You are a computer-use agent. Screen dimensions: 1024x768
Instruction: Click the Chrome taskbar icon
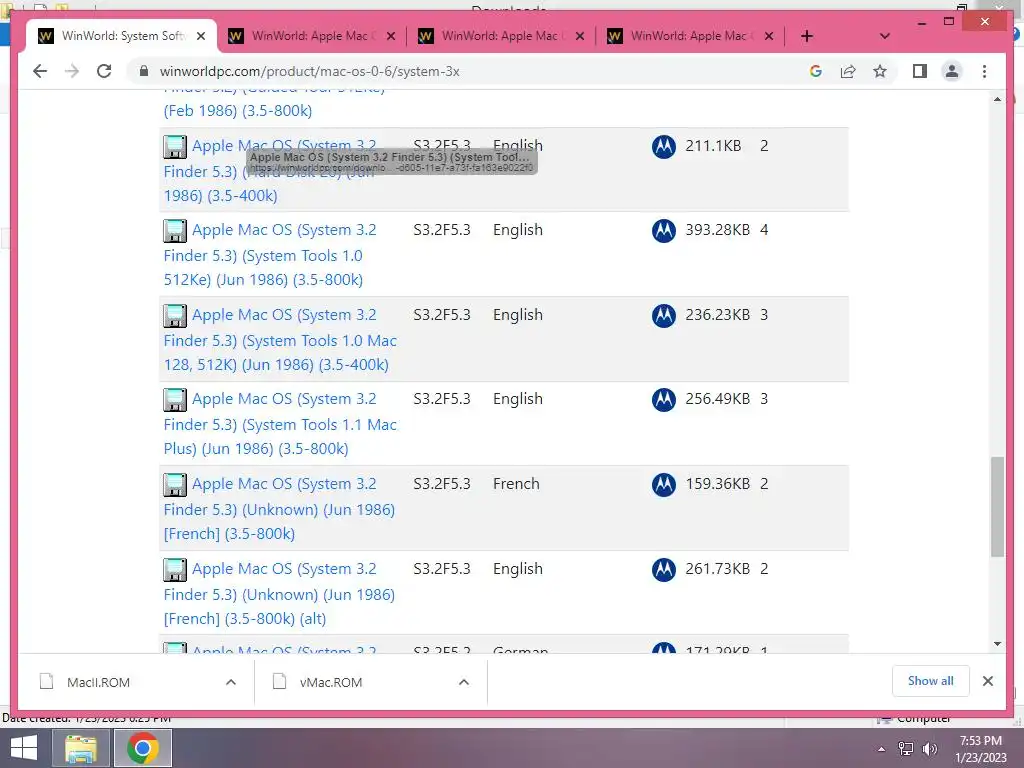point(143,748)
